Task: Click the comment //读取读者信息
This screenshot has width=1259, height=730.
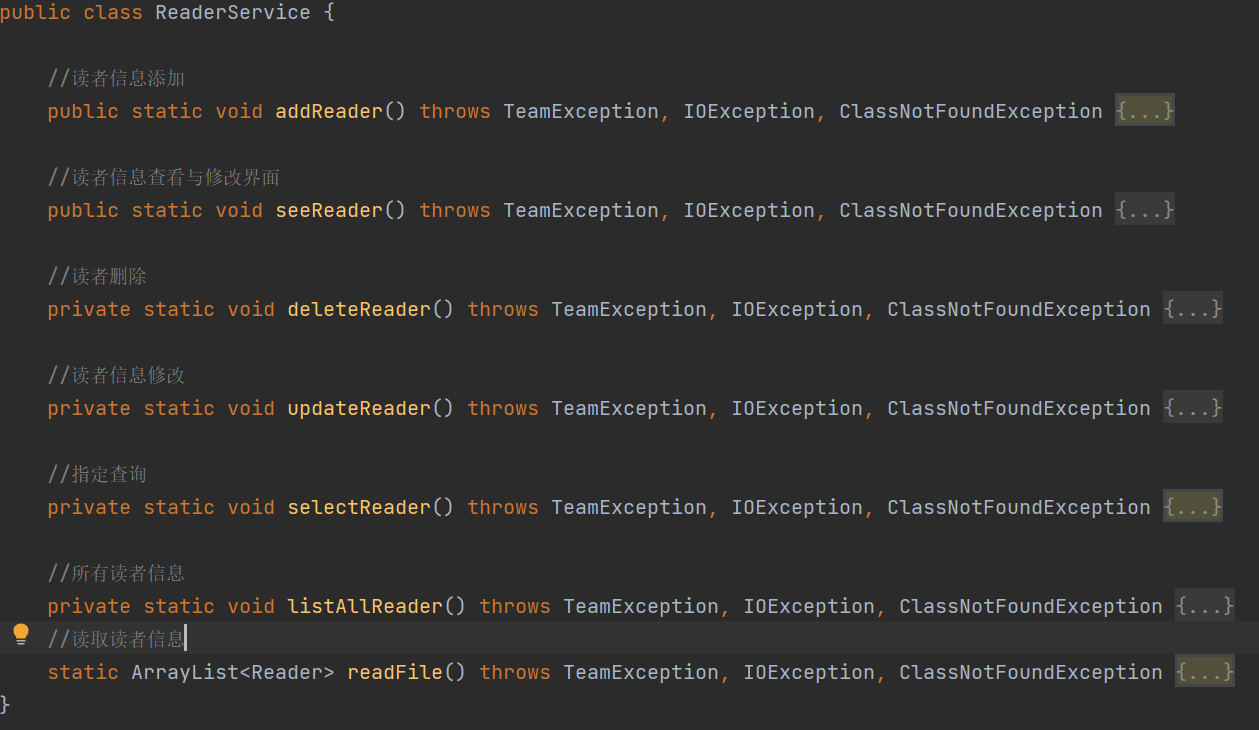Action: tap(116, 639)
